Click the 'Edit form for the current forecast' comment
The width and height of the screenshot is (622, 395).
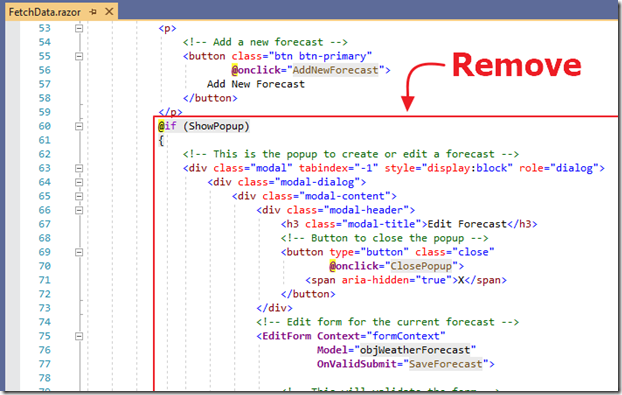[x=388, y=322]
